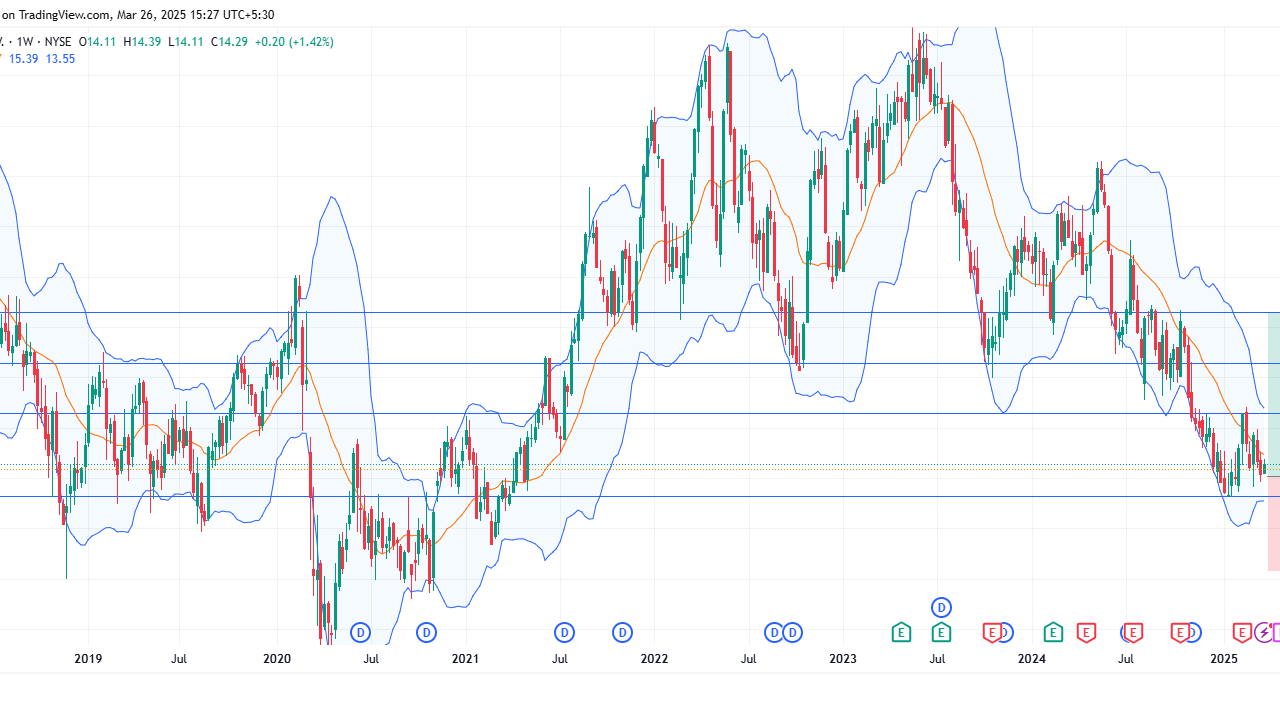This screenshot has width=1280, height=708.
Task: Show the red earnings marker in early 2025
Action: click(x=1242, y=632)
